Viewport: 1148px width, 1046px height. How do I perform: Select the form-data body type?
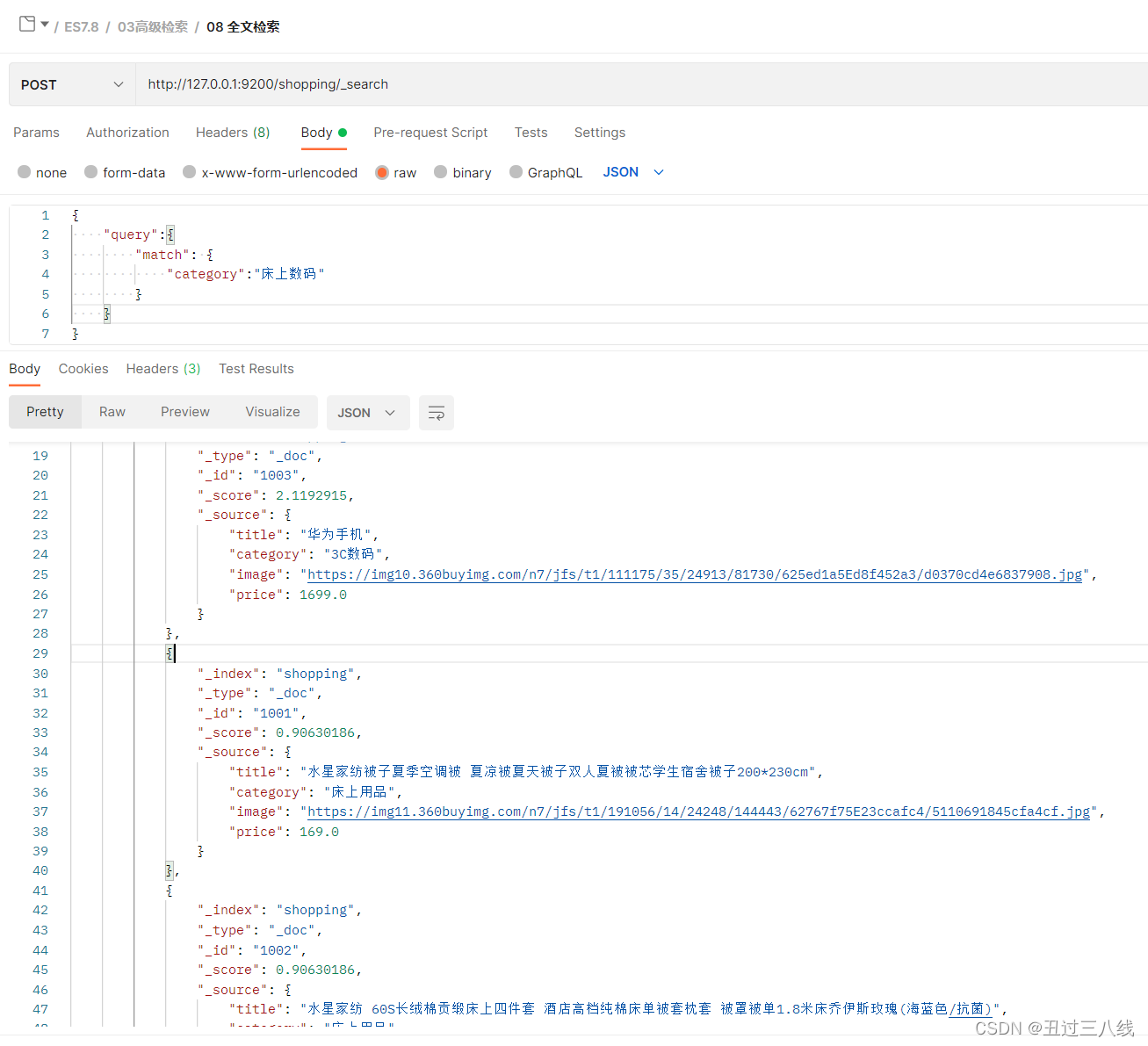(125, 173)
